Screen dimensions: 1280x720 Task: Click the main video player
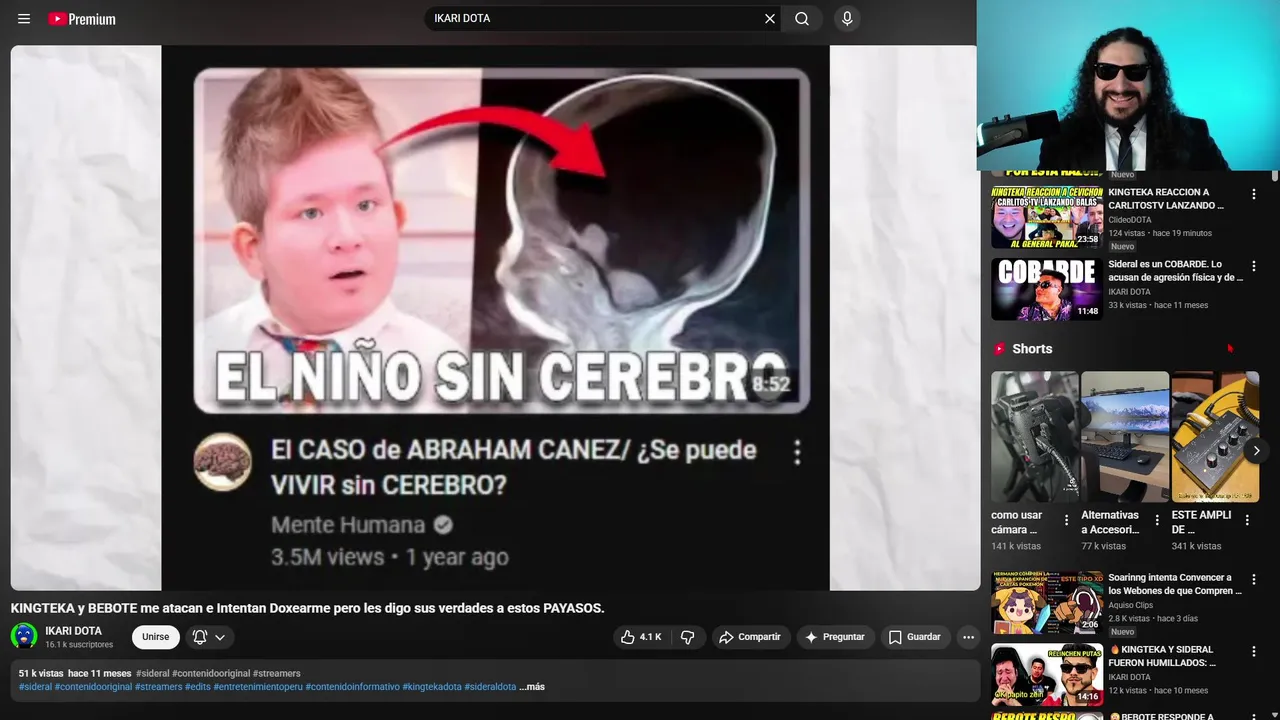tap(495, 317)
